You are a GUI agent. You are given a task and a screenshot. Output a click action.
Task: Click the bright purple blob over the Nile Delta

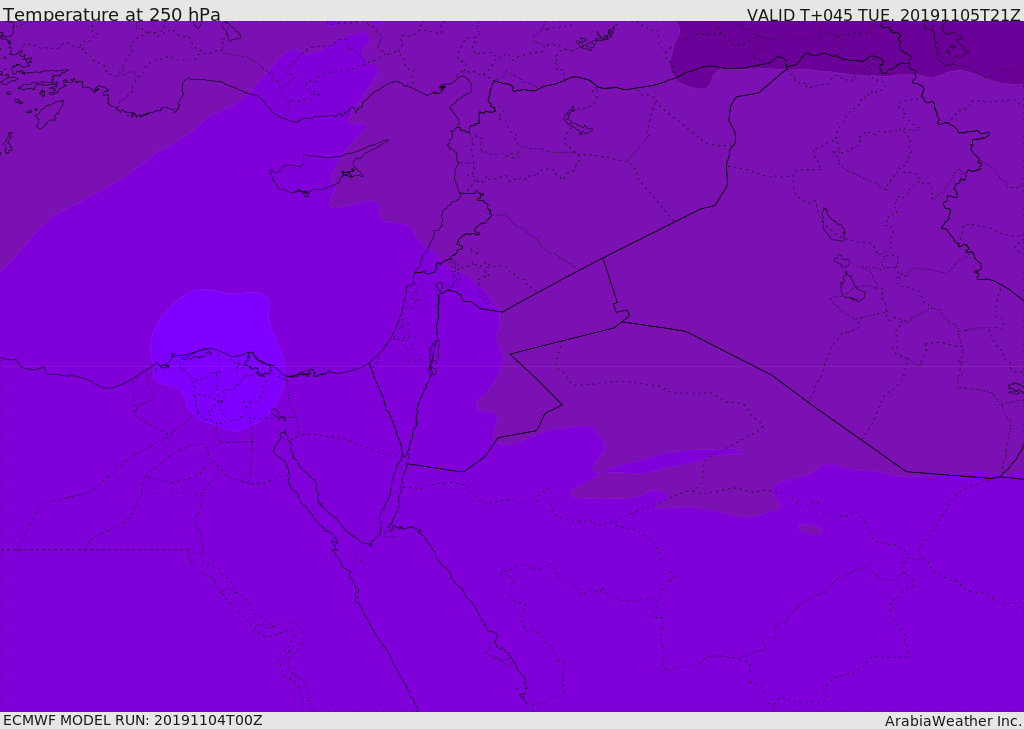point(217,359)
